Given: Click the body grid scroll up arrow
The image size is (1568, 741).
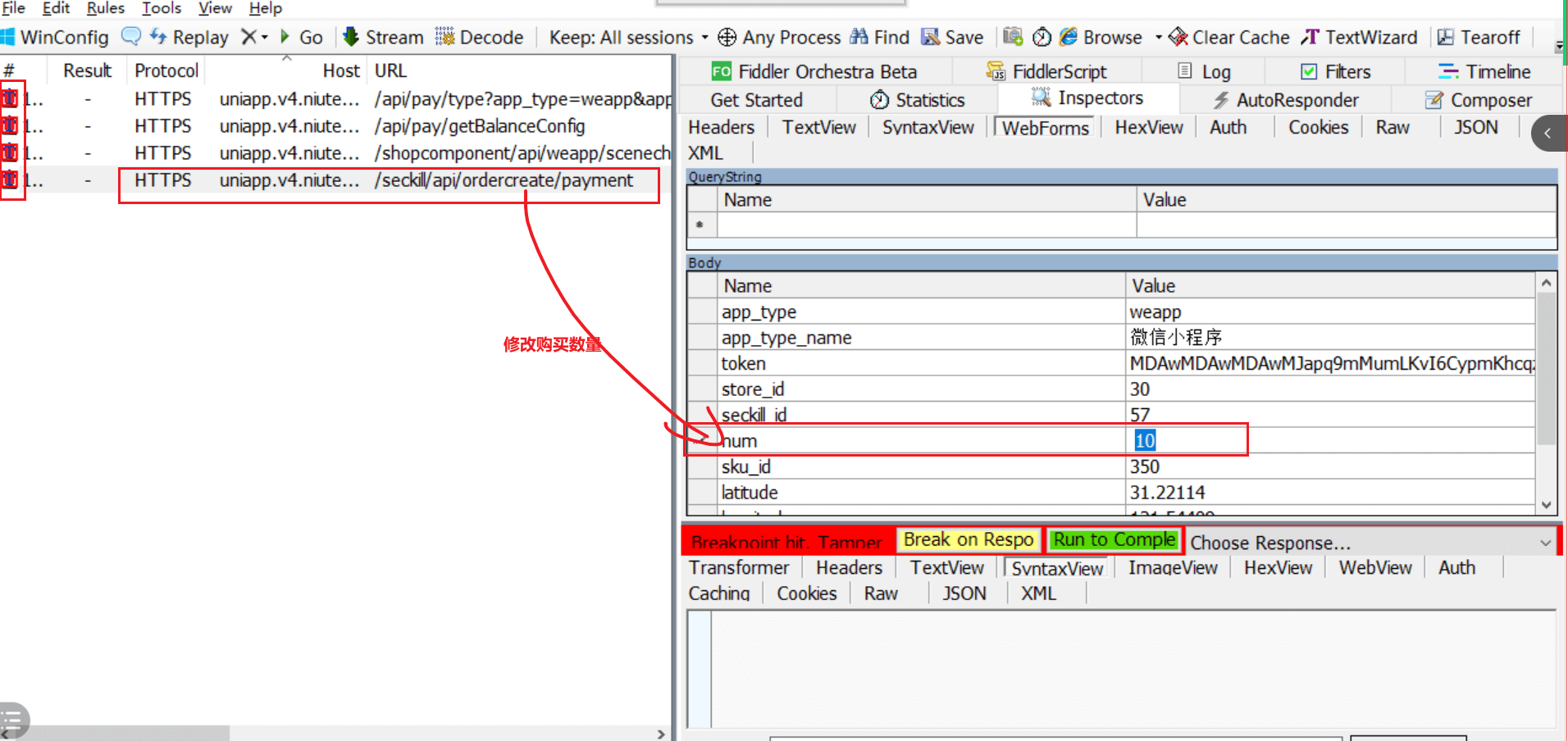Looking at the screenshot, I should click(x=1546, y=283).
